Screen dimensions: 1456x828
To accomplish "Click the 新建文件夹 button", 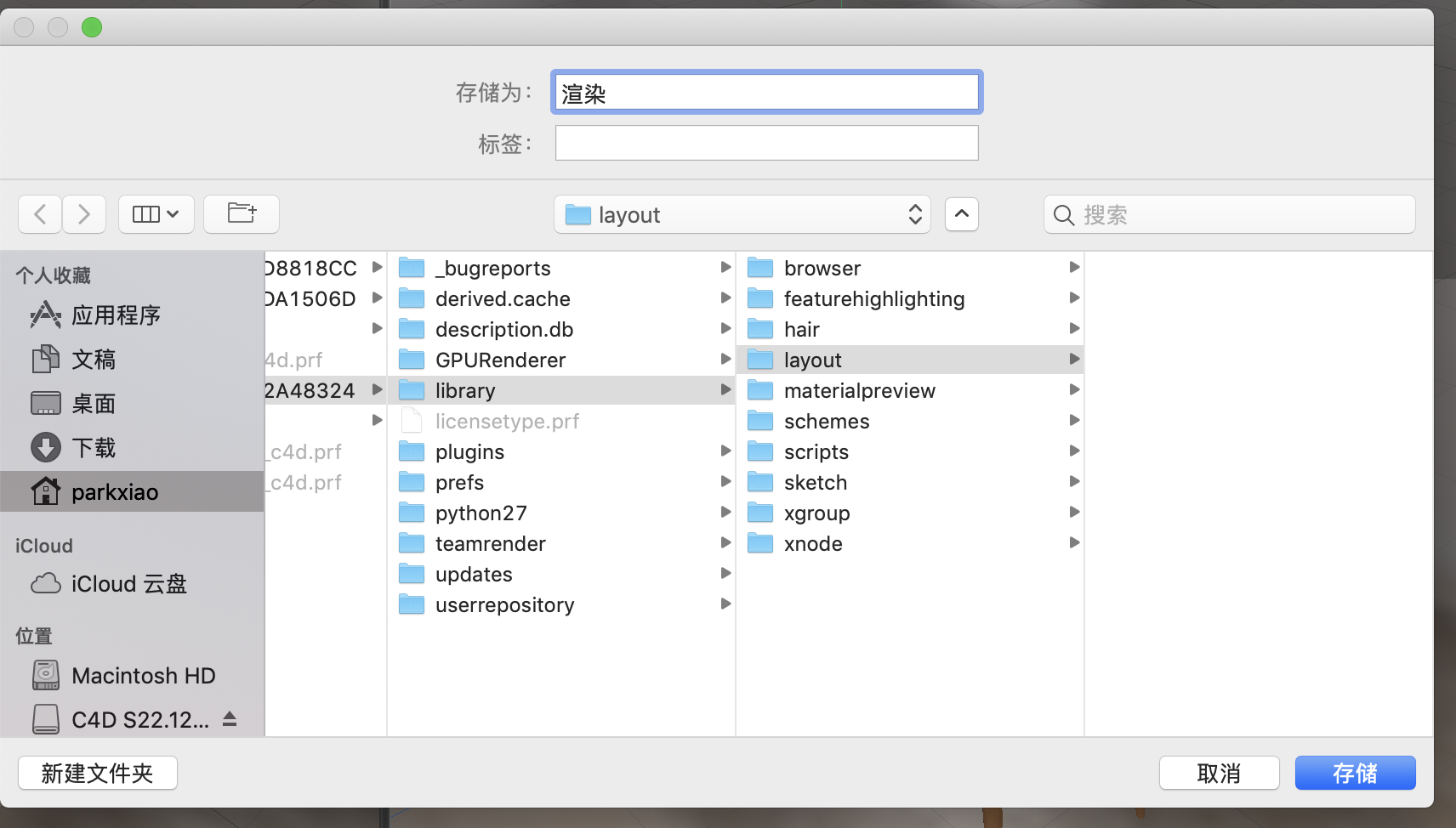I will (x=98, y=773).
